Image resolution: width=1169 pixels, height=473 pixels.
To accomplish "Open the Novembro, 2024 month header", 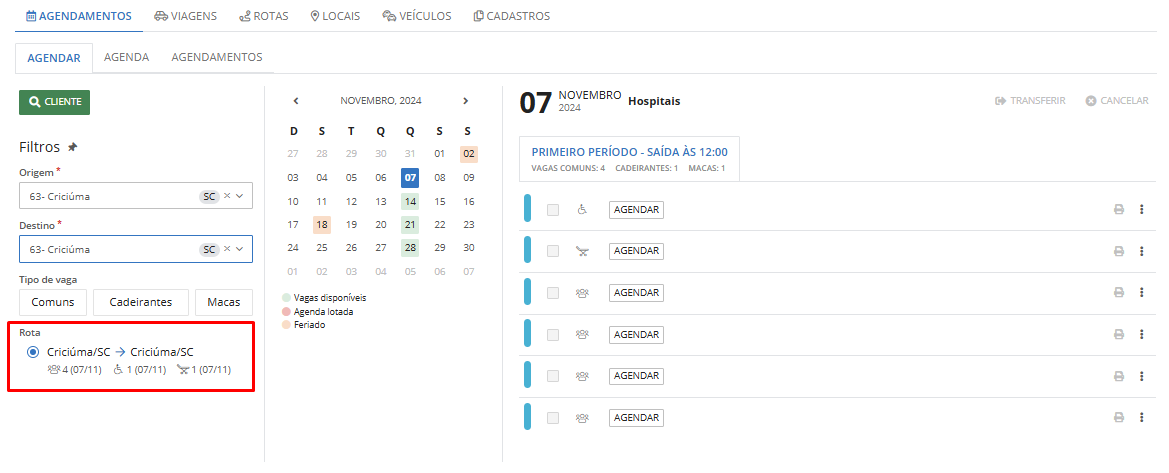I will tap(381, 101).
